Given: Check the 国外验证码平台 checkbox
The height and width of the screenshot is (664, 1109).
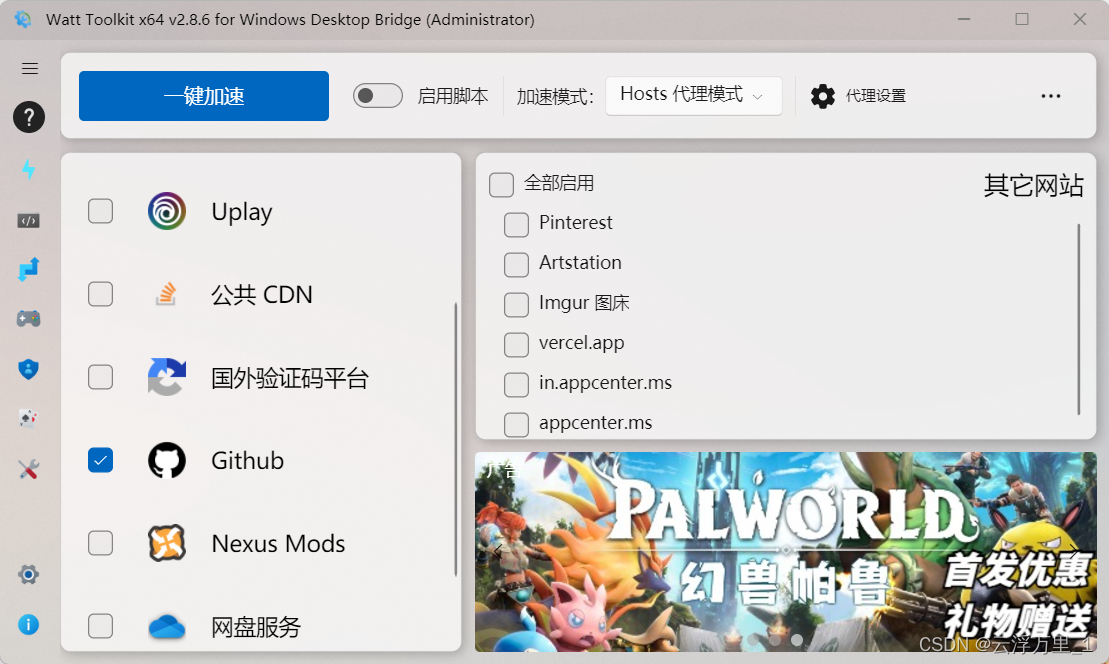Looking at the screenshot, I should click(100, 377).
